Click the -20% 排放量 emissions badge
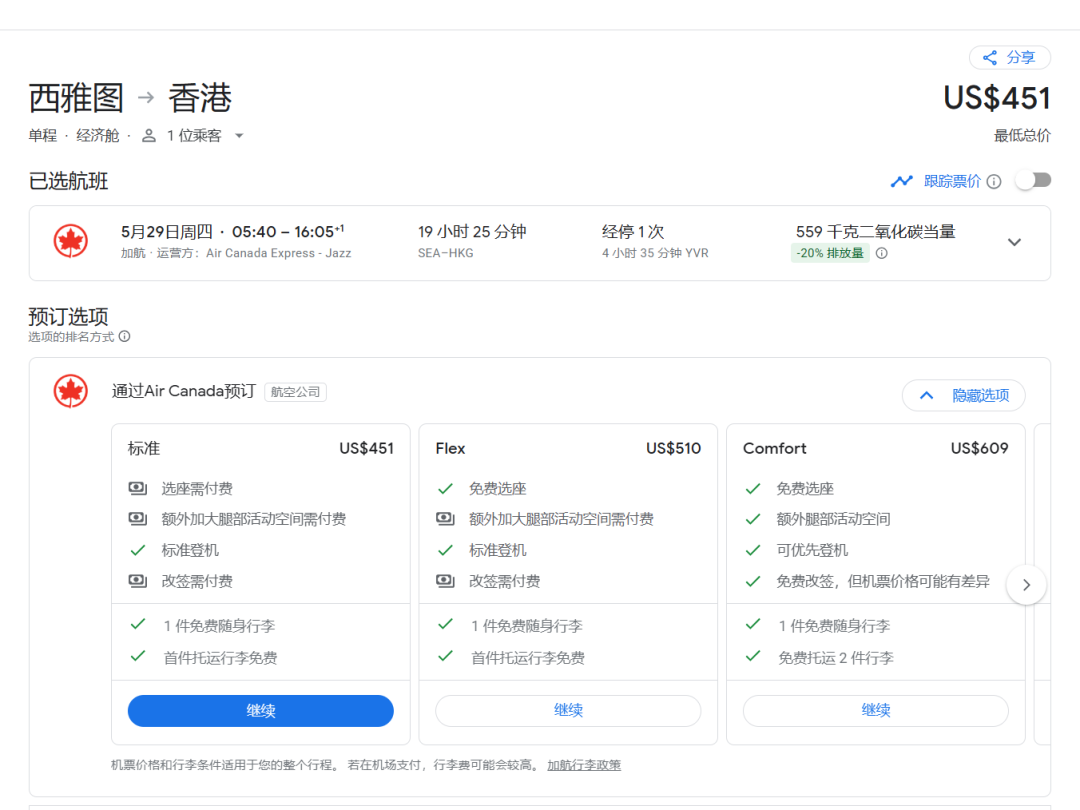This screenshot has height=810, width=1080. point(830,253)
